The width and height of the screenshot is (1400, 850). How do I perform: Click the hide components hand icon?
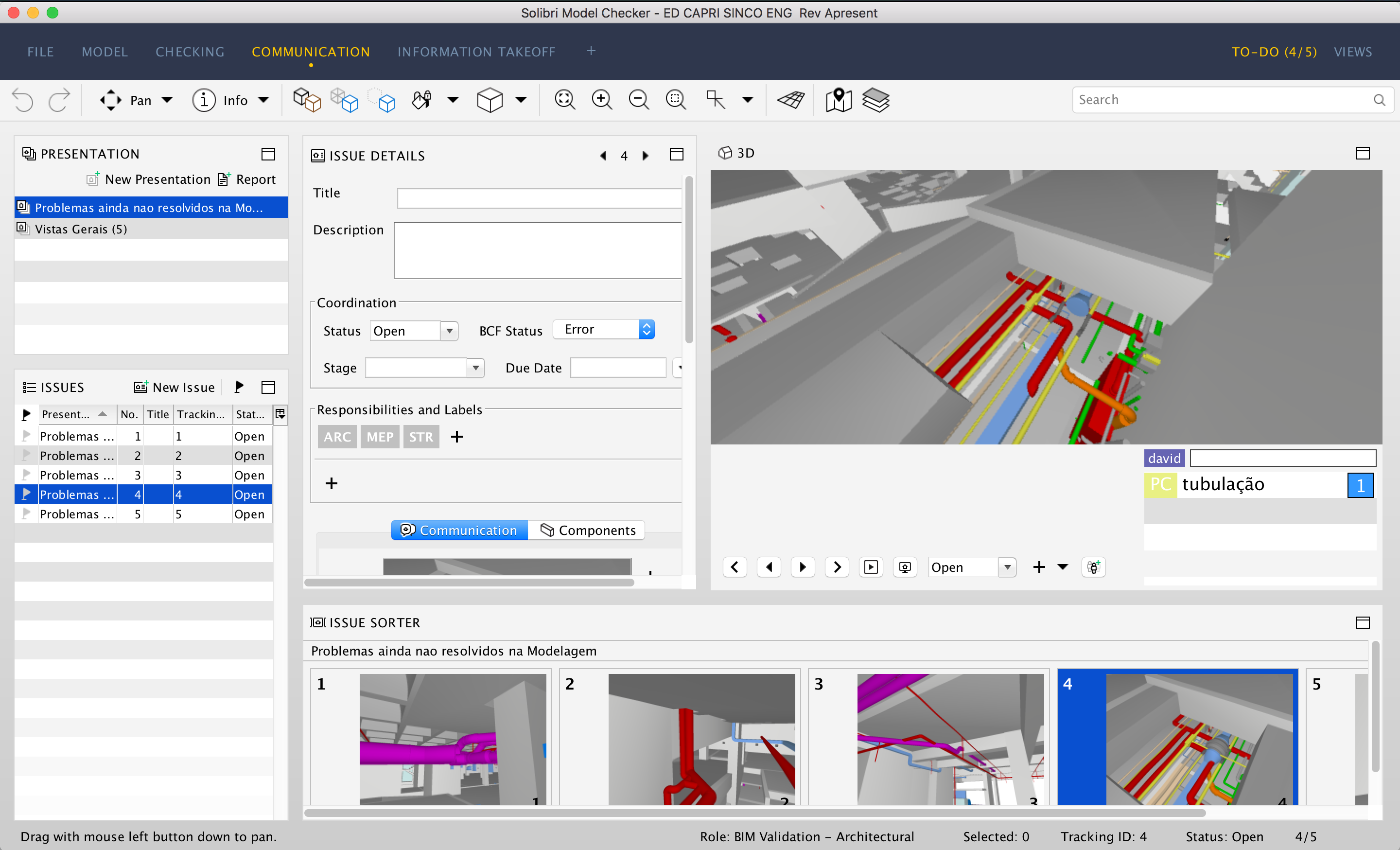click(421, 100)
